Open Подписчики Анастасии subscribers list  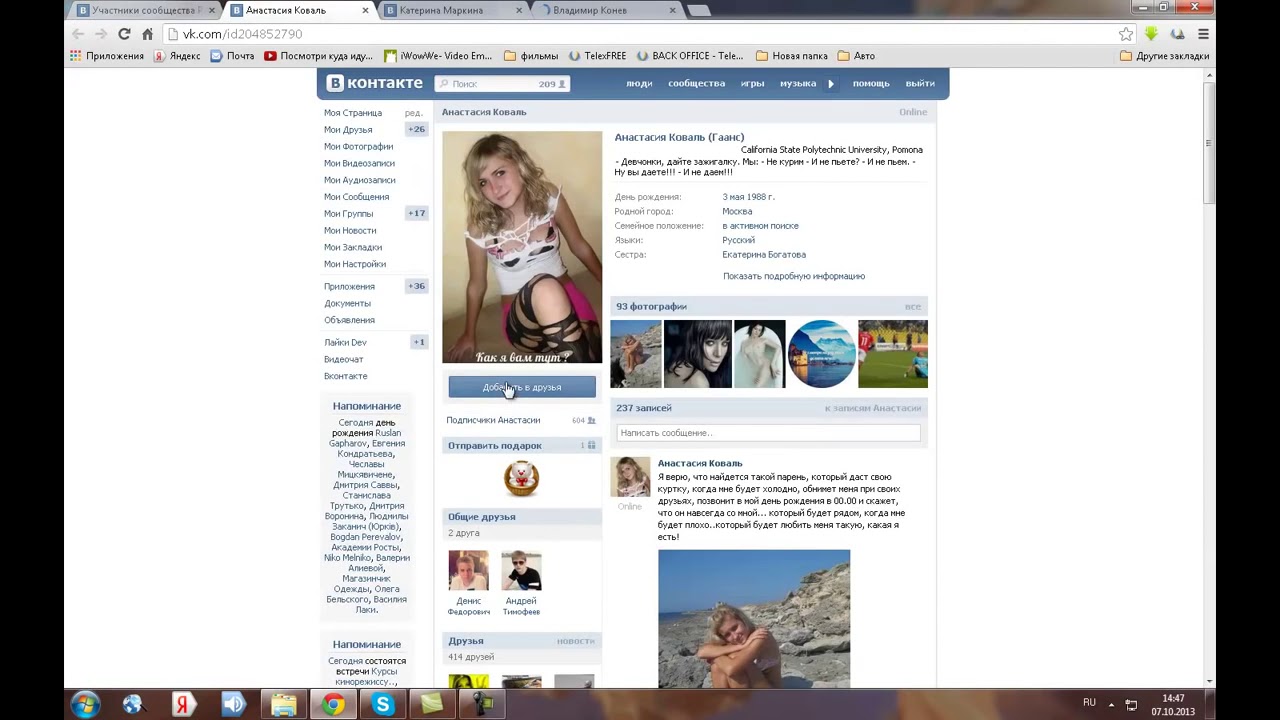pos(493,420)
